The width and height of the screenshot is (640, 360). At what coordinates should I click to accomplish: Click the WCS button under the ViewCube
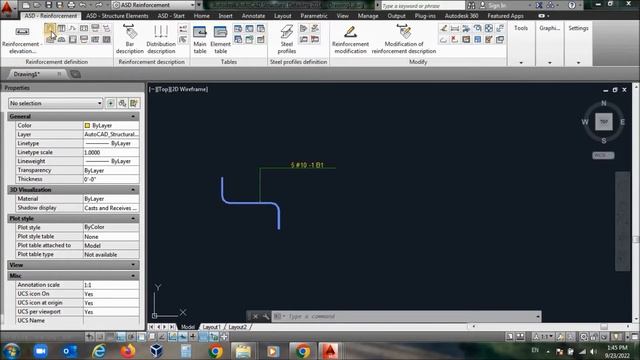coord(603,156)
